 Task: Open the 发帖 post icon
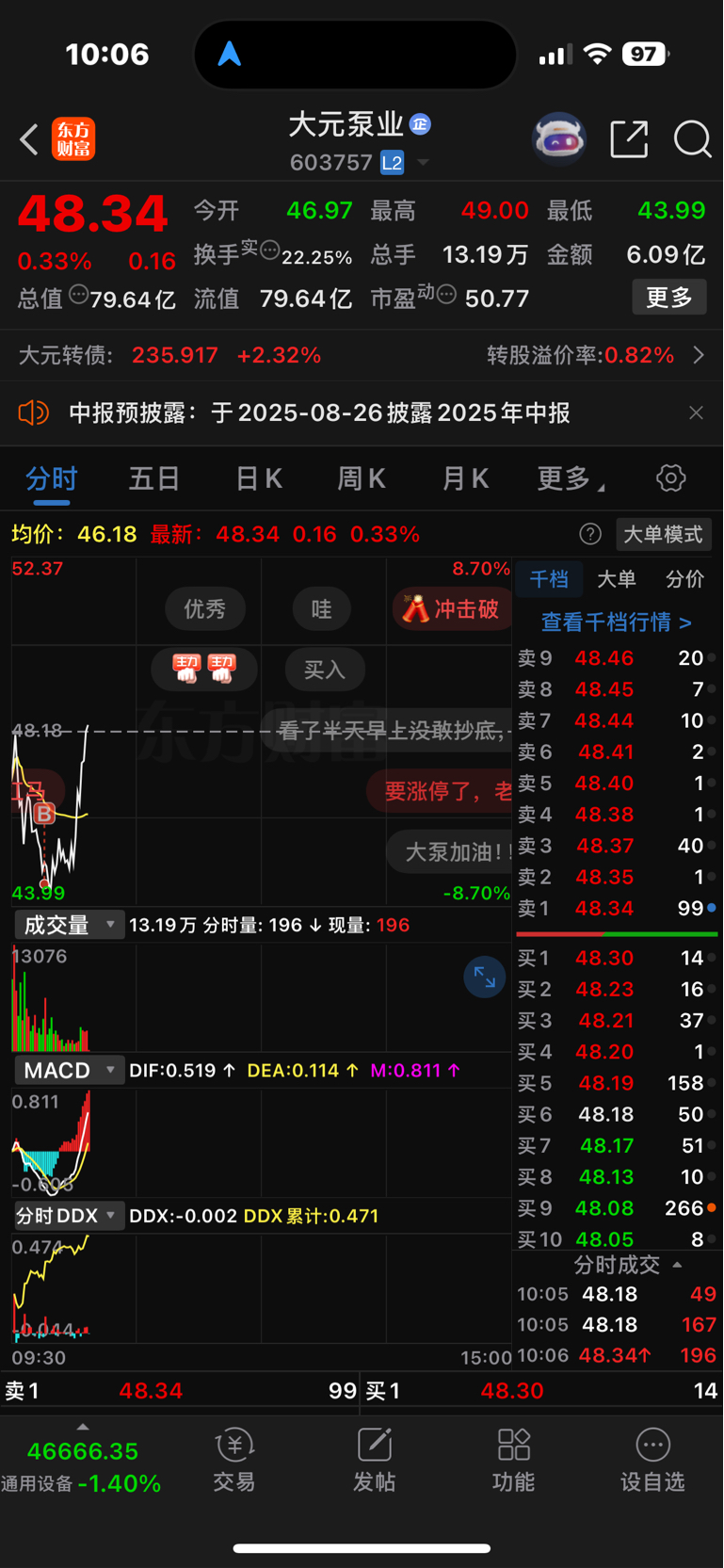(x=374, y=1461)
